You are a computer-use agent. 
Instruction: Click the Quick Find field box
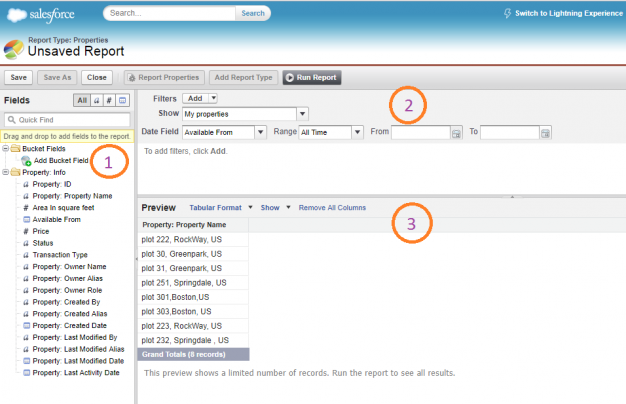(x=72, y=120)
